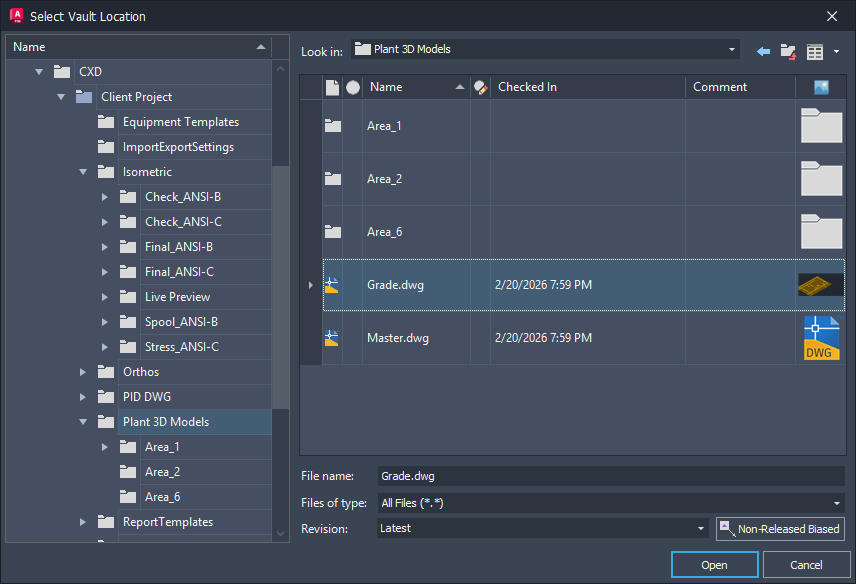Click the Client Project folder icon
Viewport: 856px width, 584px height.
point(84,97)
